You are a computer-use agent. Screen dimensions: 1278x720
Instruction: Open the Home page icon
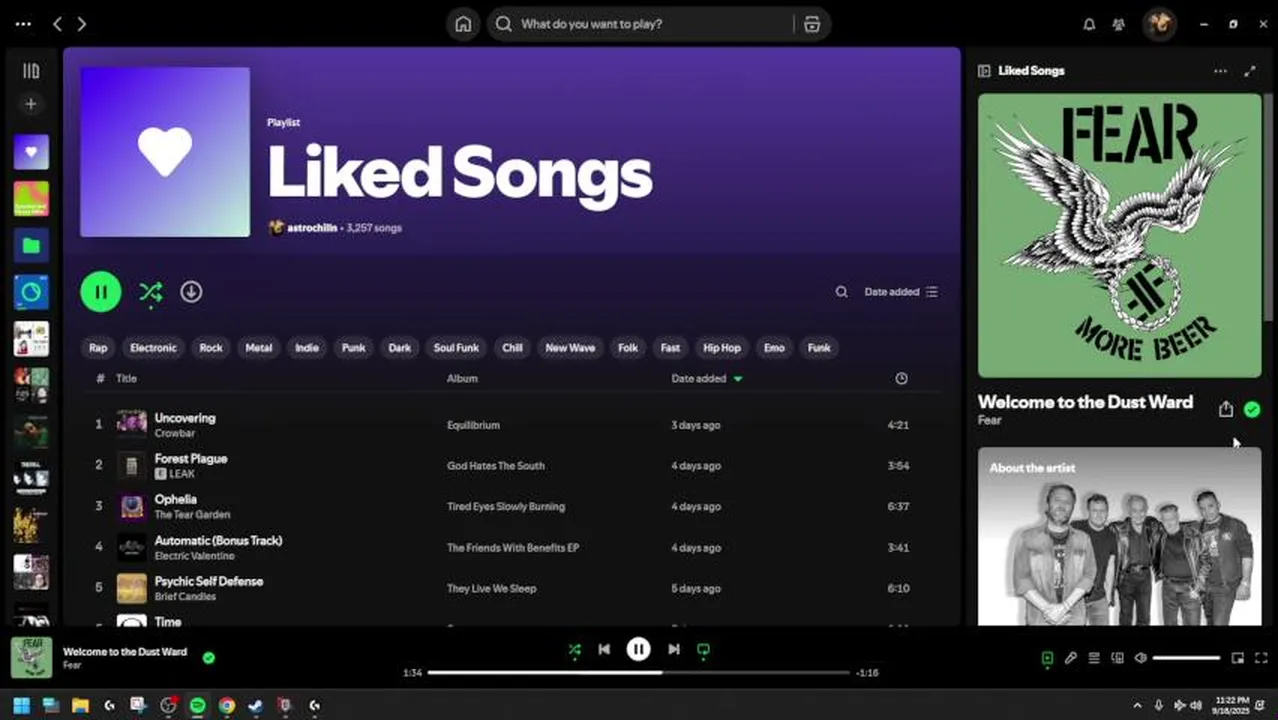463,24
